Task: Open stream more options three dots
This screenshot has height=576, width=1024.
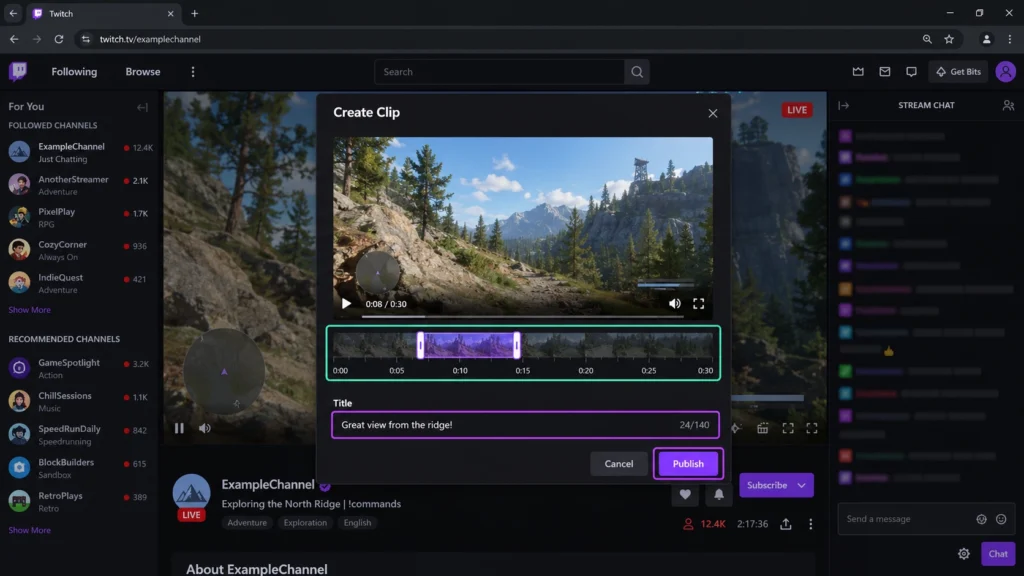Action: (810, 524)
